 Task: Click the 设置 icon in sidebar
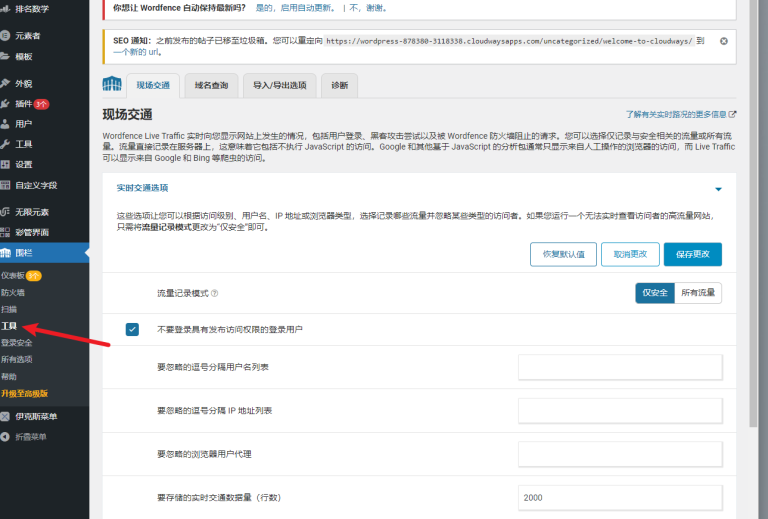click(5, 165)
